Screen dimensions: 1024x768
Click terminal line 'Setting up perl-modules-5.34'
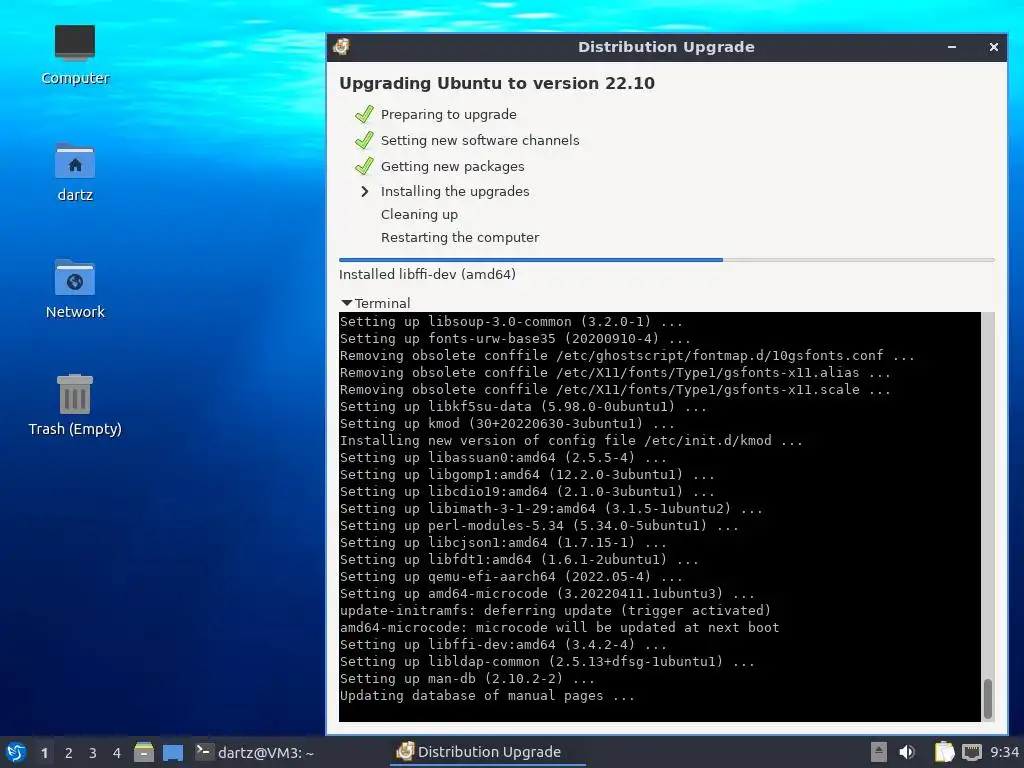pos(539,526)
